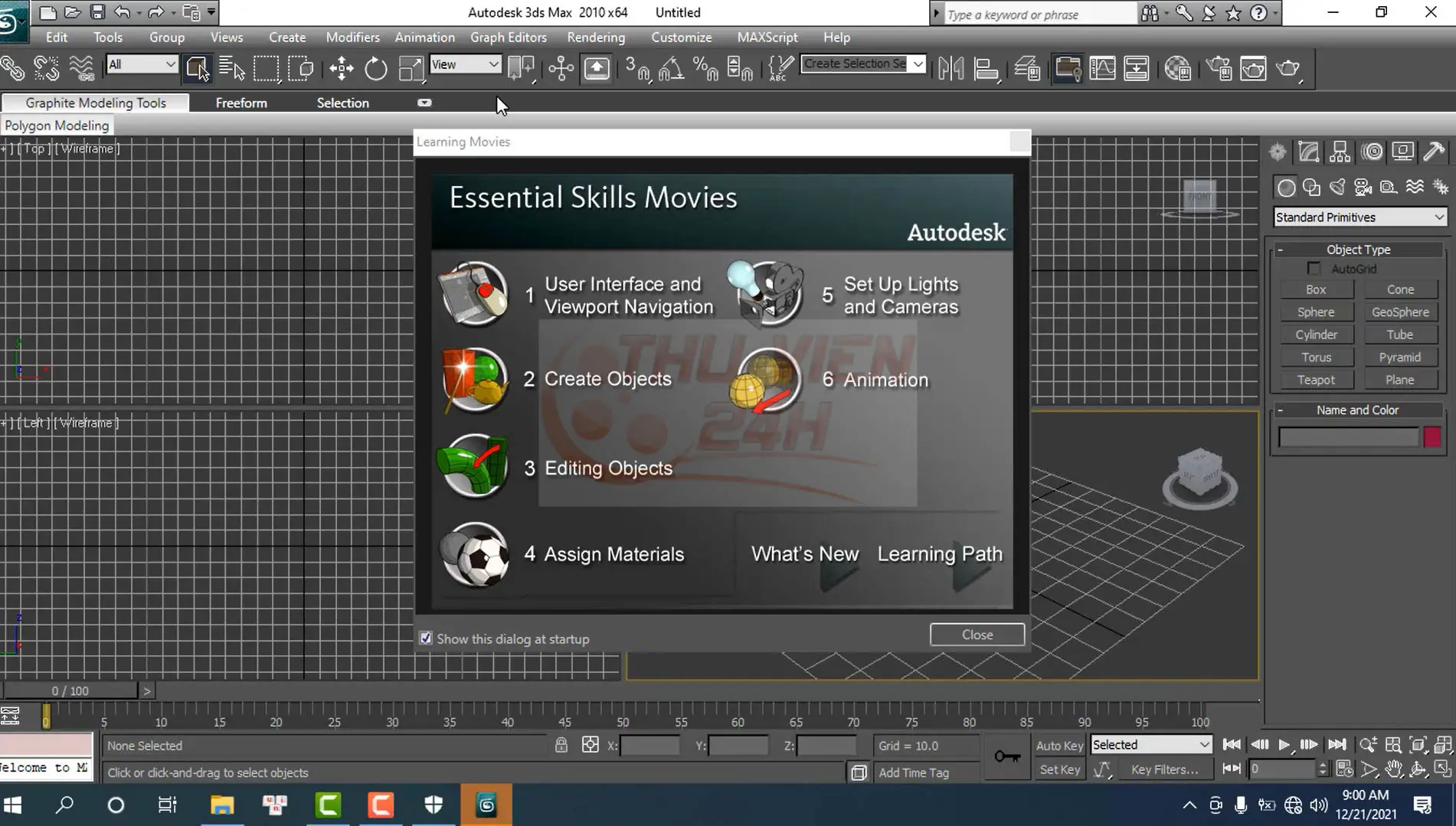Viewport: 1456px width, 826px height.
Task: Click the Select and Link icon
Action: [x=12, y=69]
